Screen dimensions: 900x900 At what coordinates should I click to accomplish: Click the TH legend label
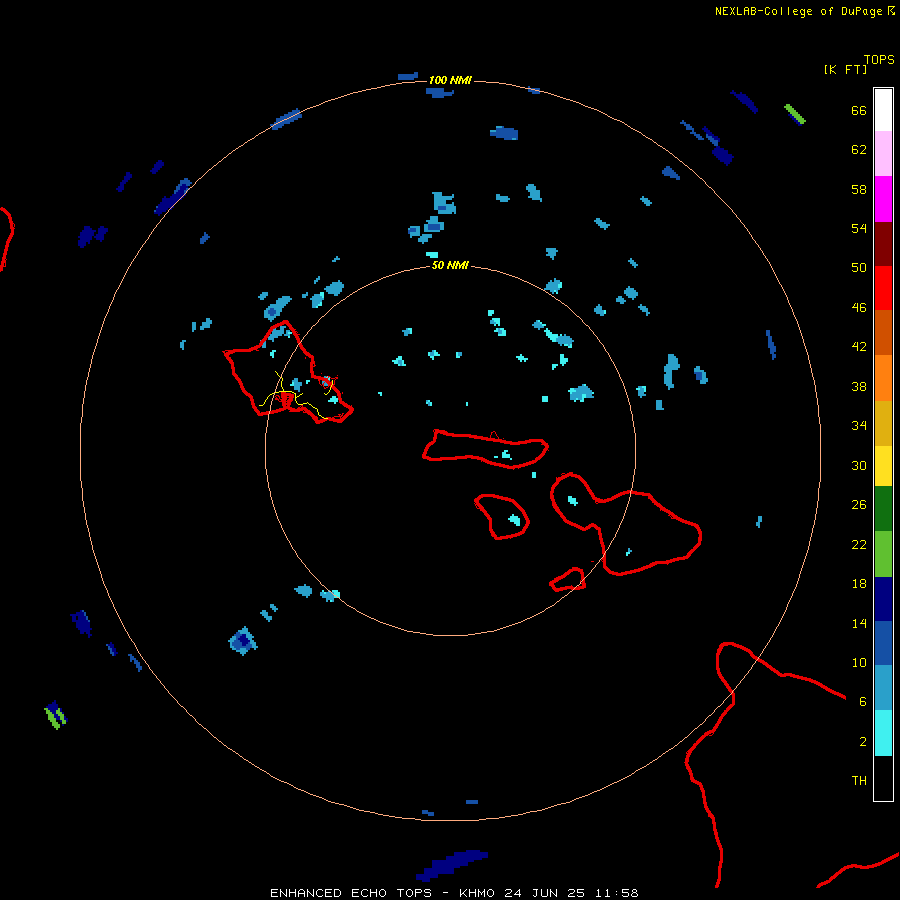coord(859,781)
